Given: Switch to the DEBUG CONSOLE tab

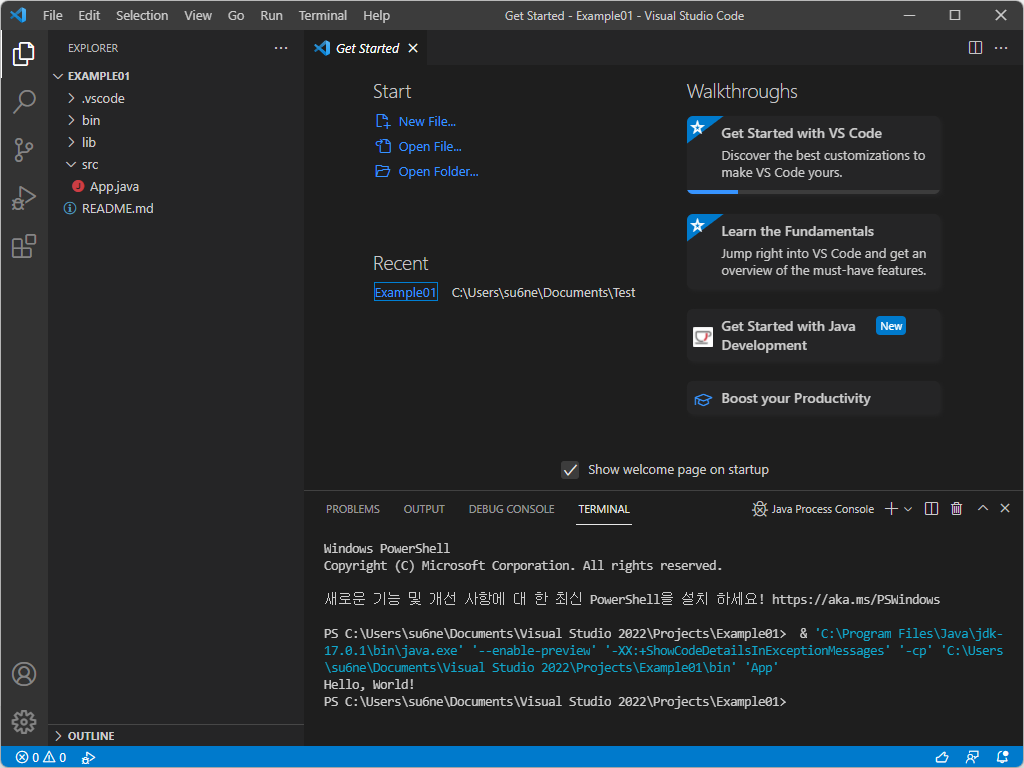Looking at the screenshot, I should [511, 509].
